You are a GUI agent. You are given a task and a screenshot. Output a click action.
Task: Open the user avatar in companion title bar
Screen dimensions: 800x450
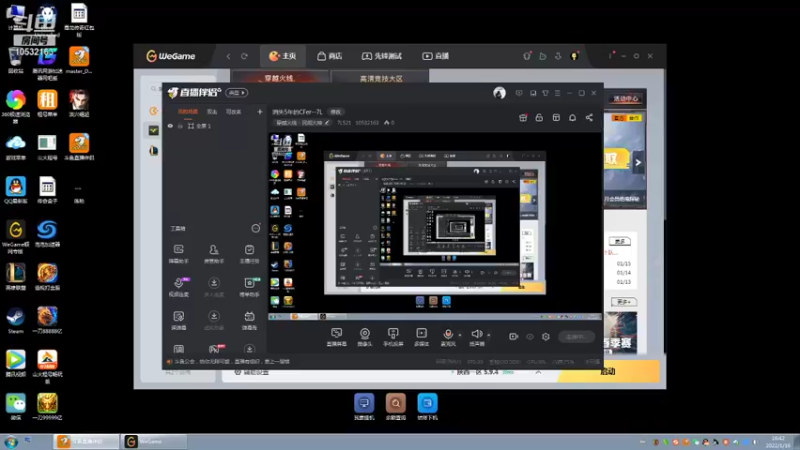(499, 93)
